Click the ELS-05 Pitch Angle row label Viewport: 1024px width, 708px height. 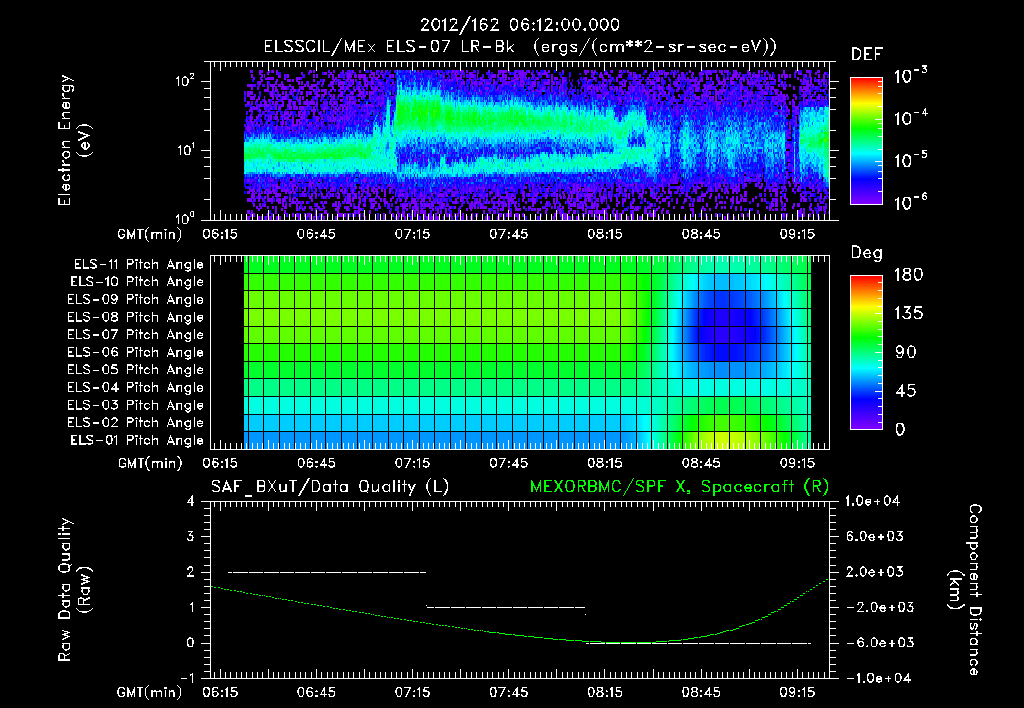(x=136, y=370)
